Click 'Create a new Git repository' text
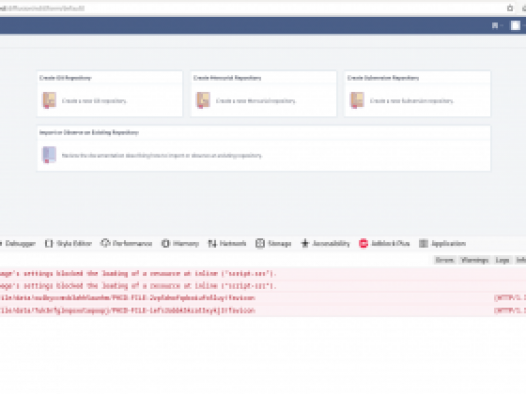526x394 pixels. [x=94, y=101]
